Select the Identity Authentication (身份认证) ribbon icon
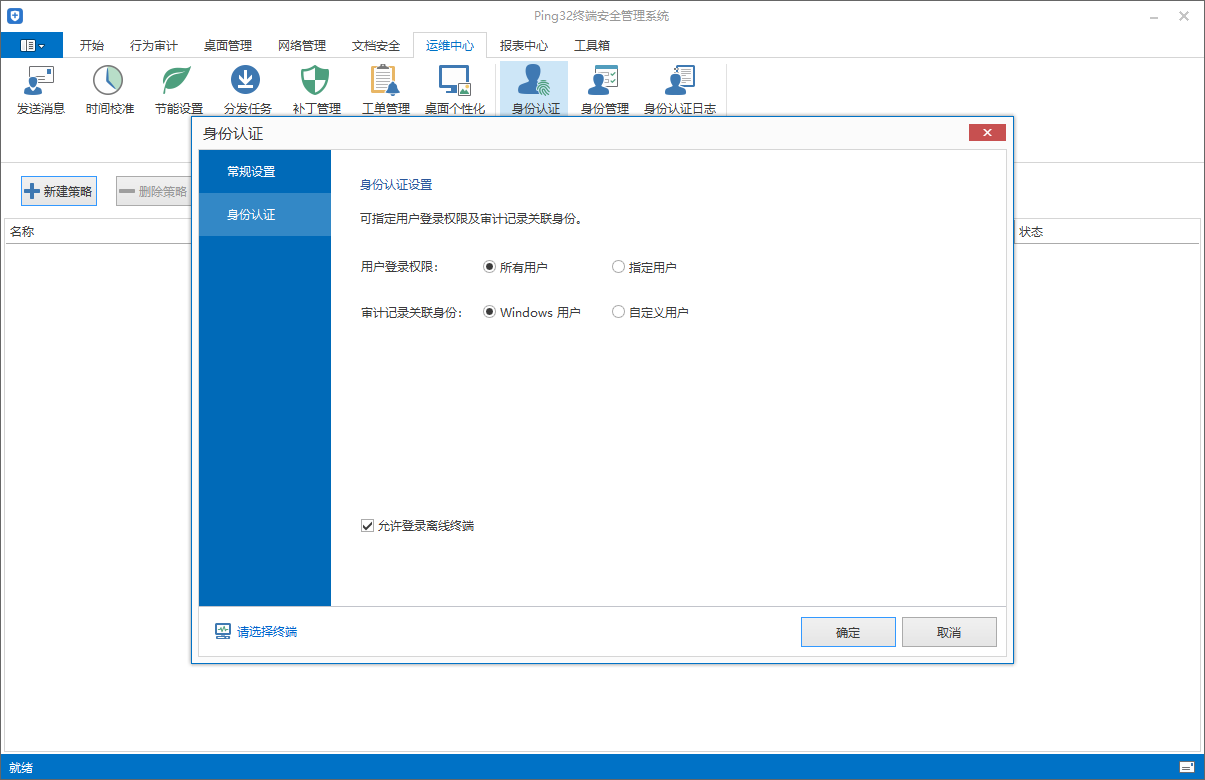The height and width of the screenshot is (780, 1205). [535, 90]
